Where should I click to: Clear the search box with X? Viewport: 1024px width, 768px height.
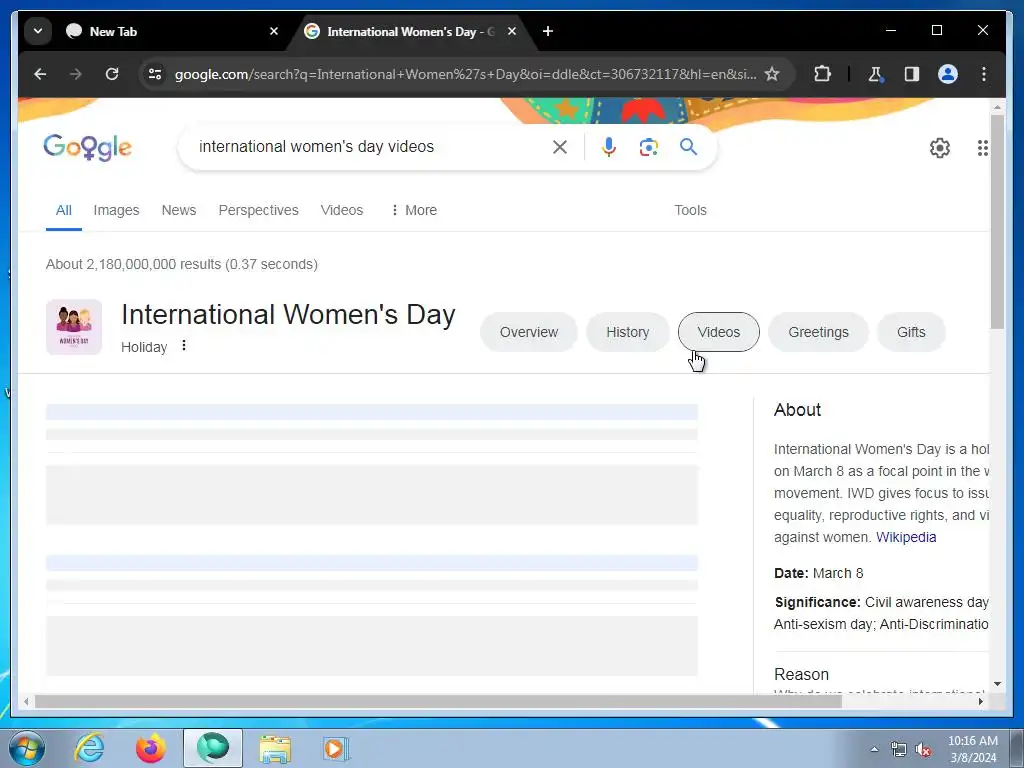[x=560, y=147]
